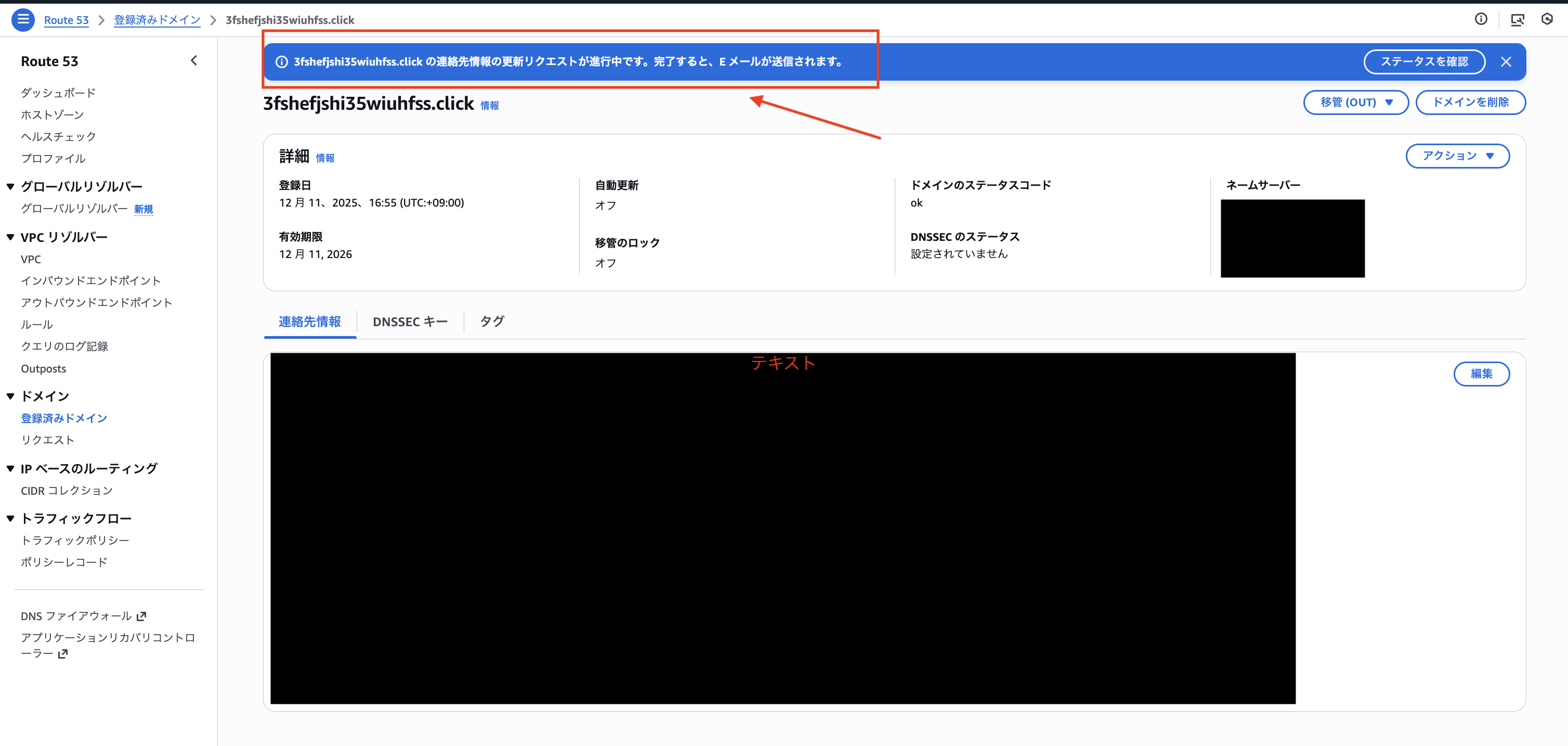The height and width of the screenshot is (746, 1568).
Task: Collapse the ドメイン section in sidebar
Action: 10,396
